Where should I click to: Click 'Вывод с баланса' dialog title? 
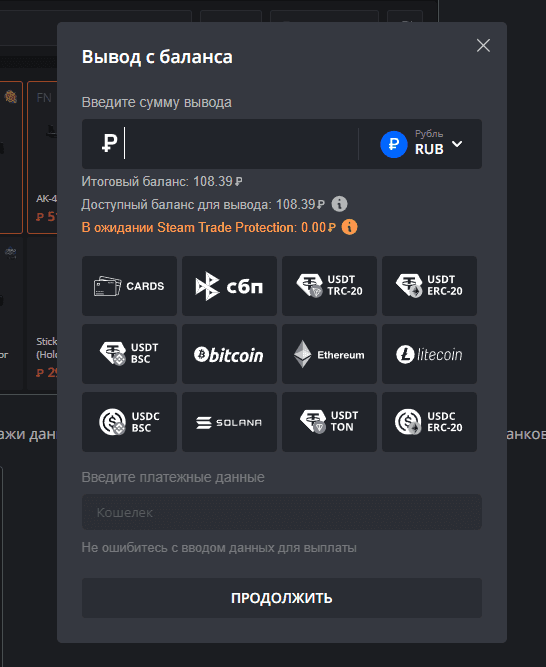(x=157, y=57)
